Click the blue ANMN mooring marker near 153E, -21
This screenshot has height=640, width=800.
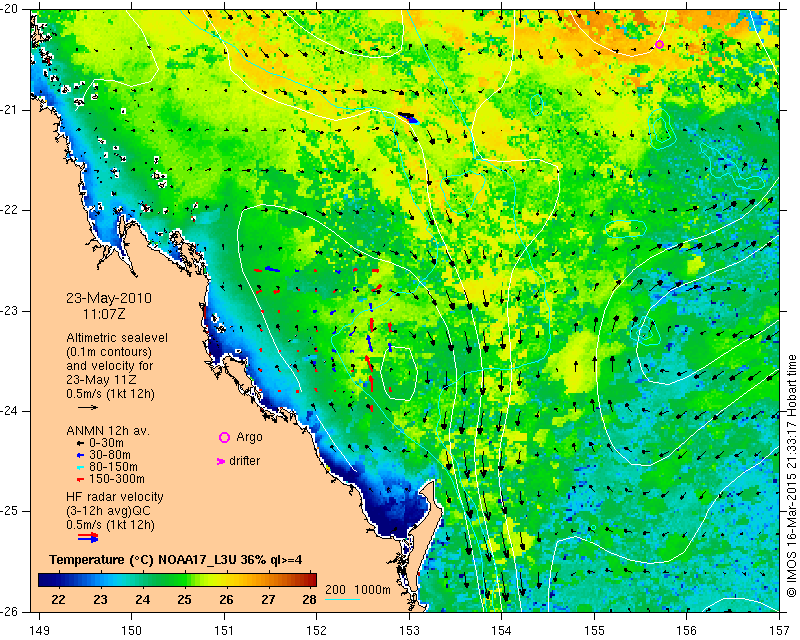(x=411, y=120)
